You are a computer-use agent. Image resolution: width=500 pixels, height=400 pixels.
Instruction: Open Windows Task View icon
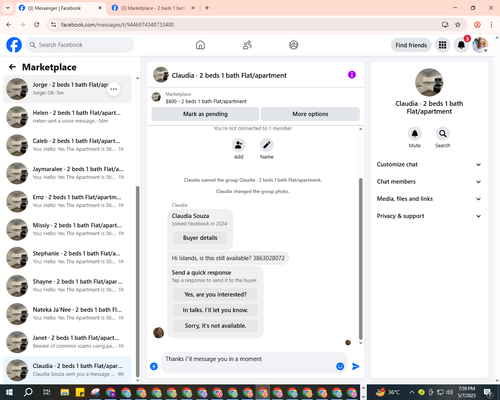[x=47, y=392]
